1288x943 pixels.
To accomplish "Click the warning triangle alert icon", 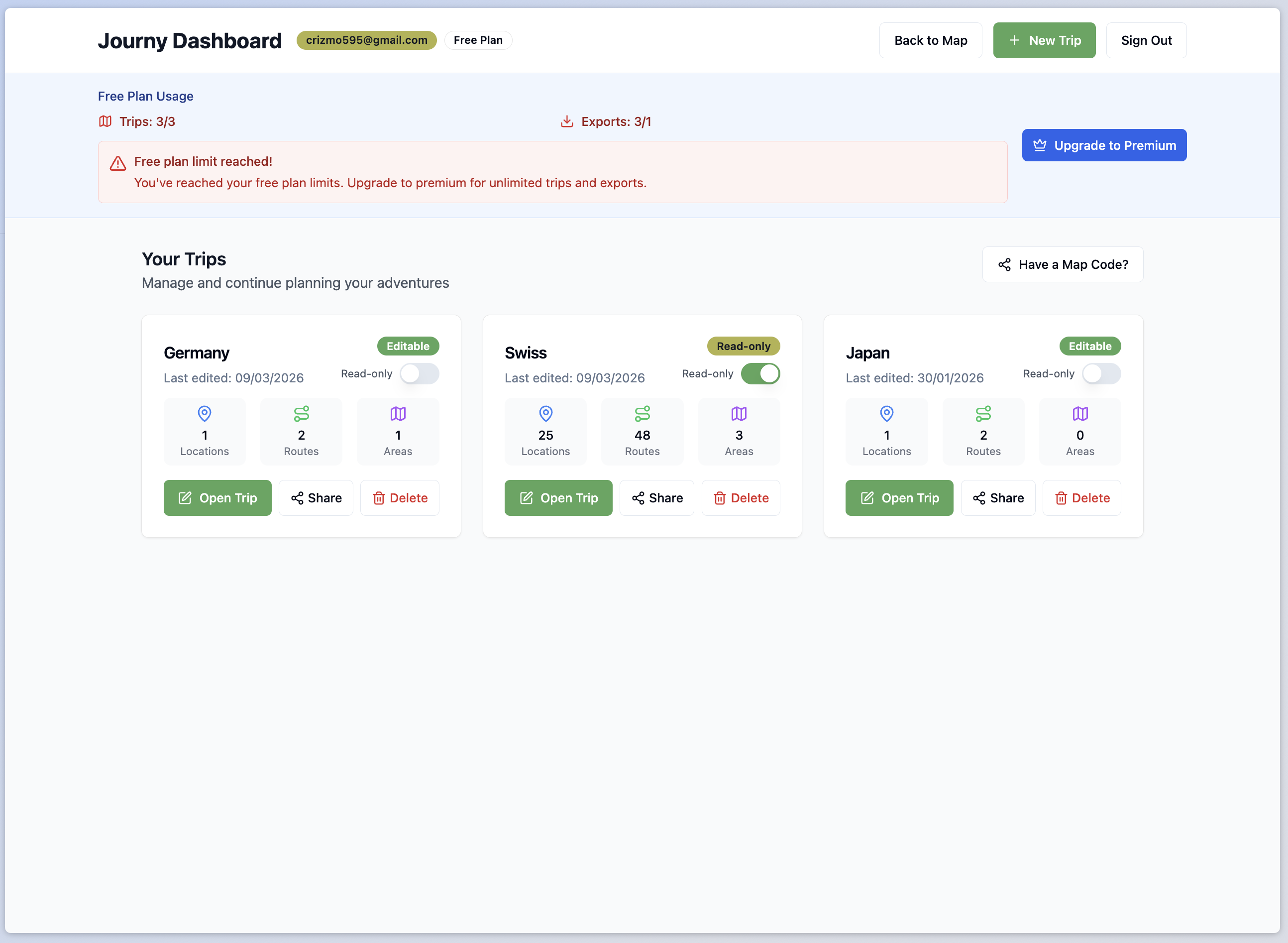I will point(118,164).
